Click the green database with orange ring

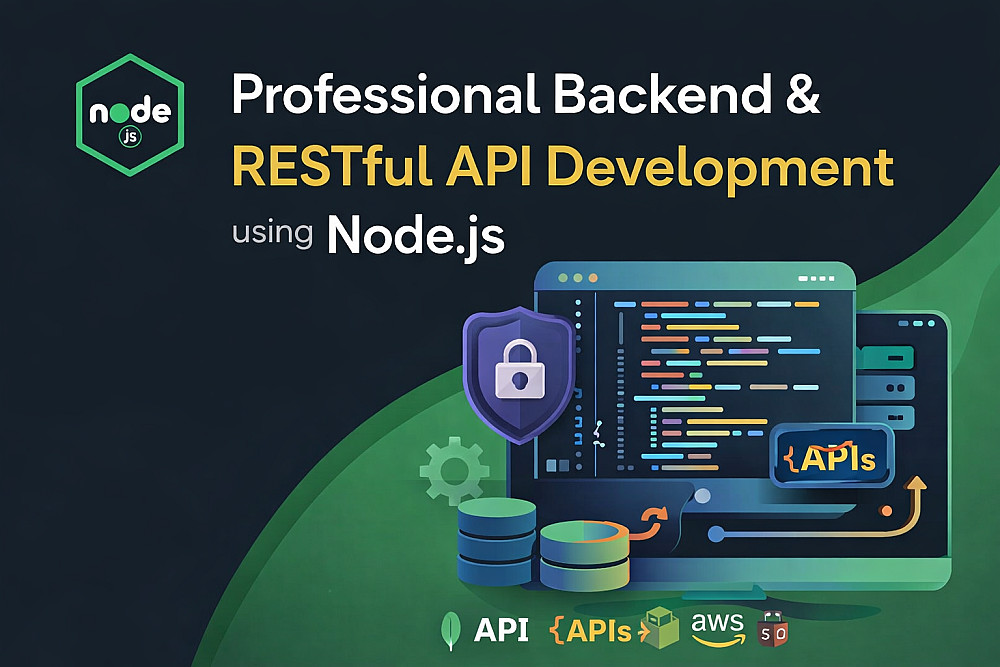(585, 555)
